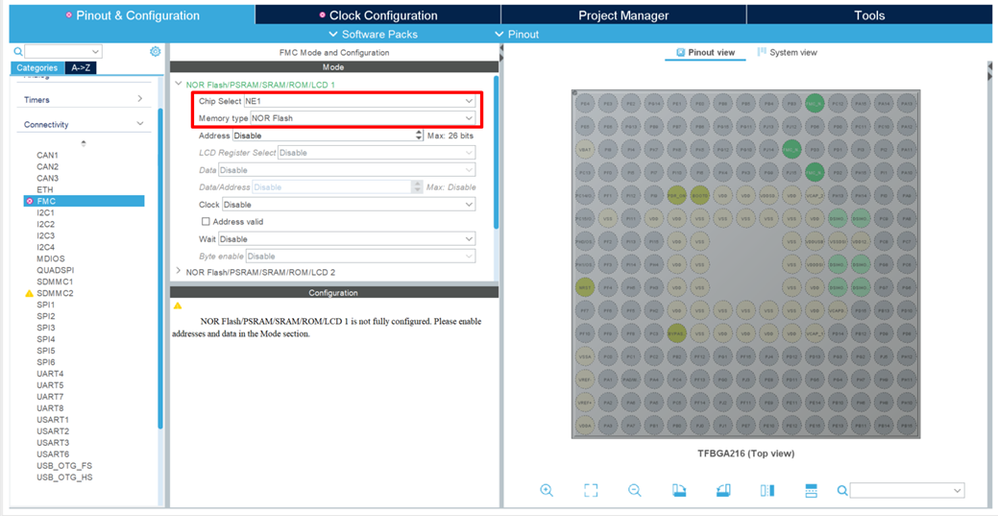Click the fit-to-view frame icon
The width and height of the screenshot is (998, 516).
point(591,490)
